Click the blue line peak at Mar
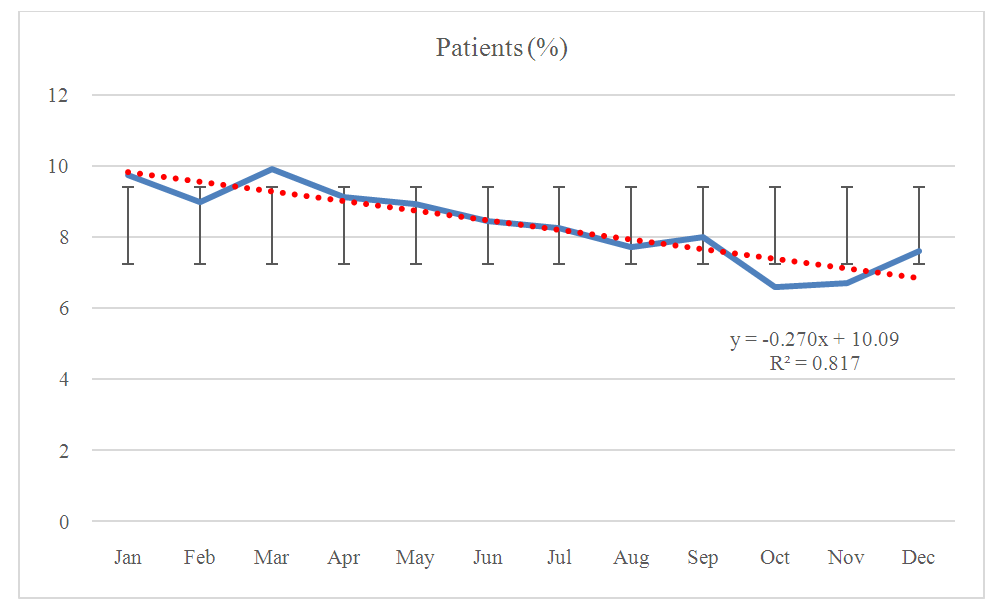Viewport: 1002px width, 615px height. click(272, 170)
